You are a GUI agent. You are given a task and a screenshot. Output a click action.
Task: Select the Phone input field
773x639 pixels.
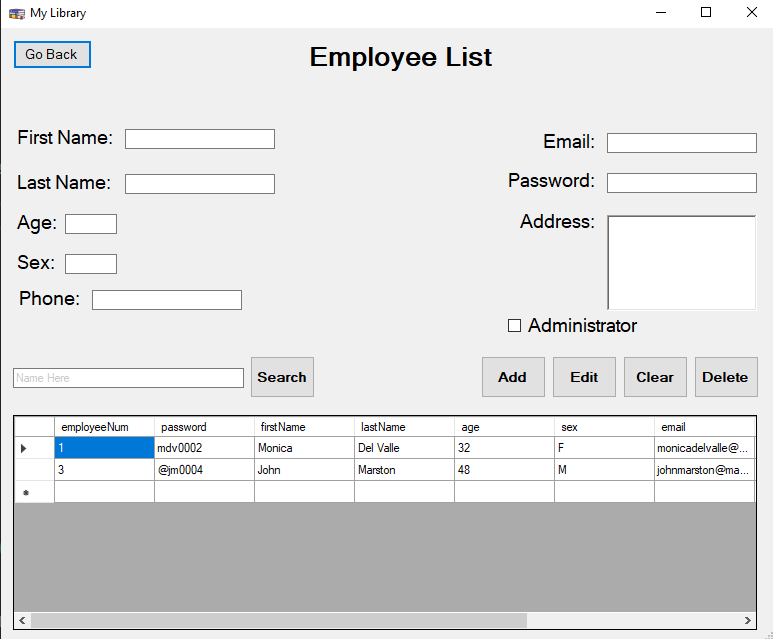(167, 300)
